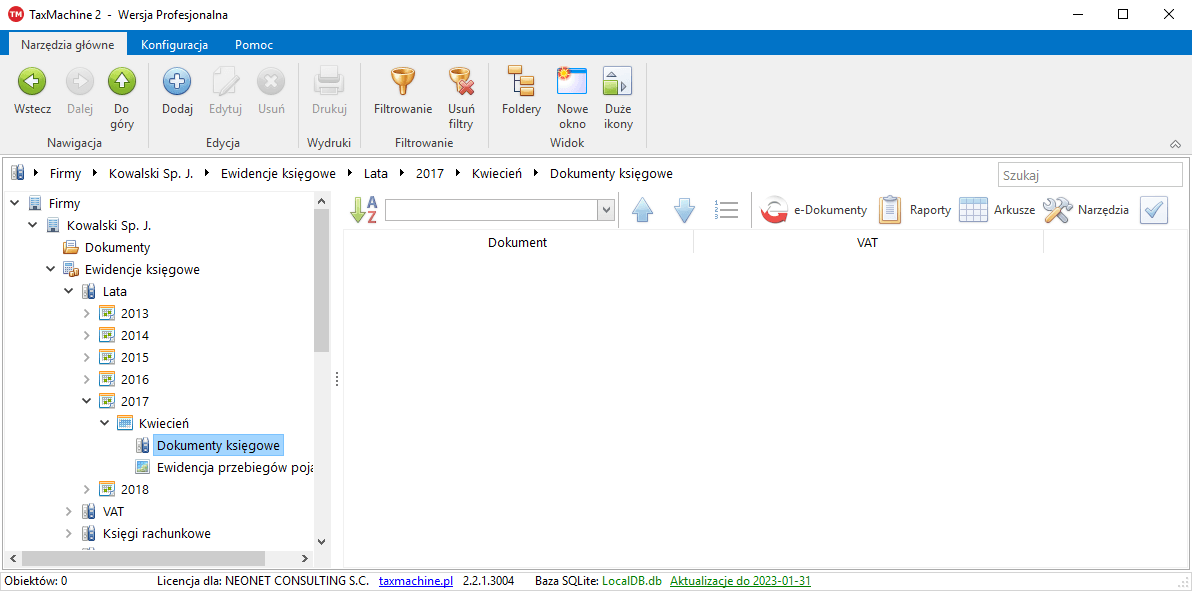Switch to the Konfiguracja ribbon tab
This screenshot has width=1192, height=591.
click(x=174, y=45)
